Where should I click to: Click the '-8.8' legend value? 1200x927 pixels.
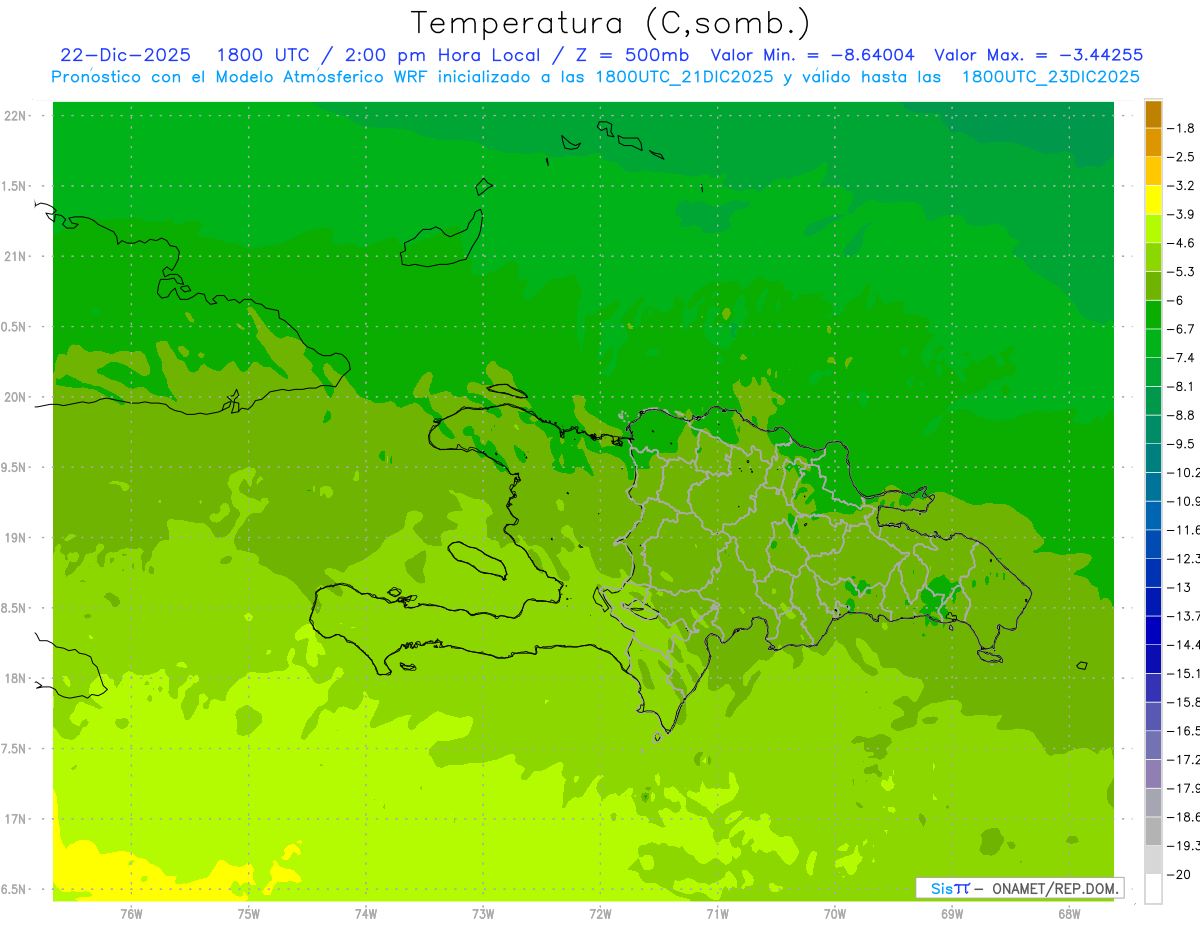[x=1181, y=415]
